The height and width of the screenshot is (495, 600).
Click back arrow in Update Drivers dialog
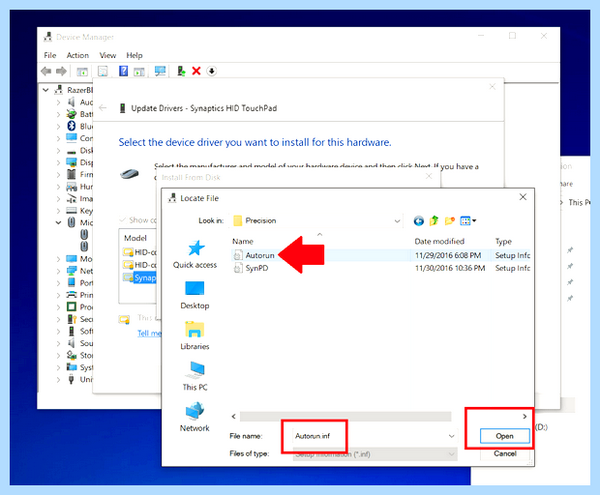tap(103, 108)
